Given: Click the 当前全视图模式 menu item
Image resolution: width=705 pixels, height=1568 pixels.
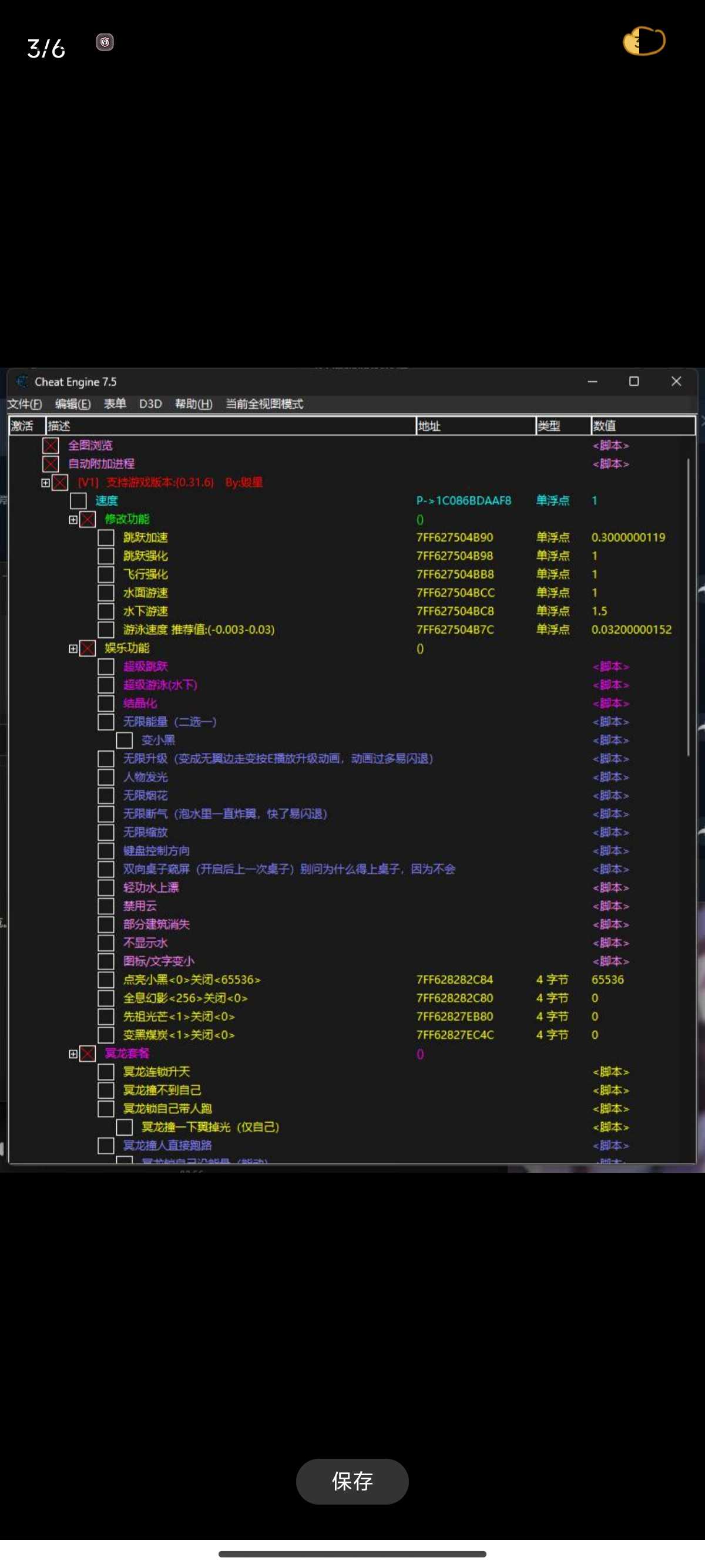Looking at the screenshot, I should point(264,403).
